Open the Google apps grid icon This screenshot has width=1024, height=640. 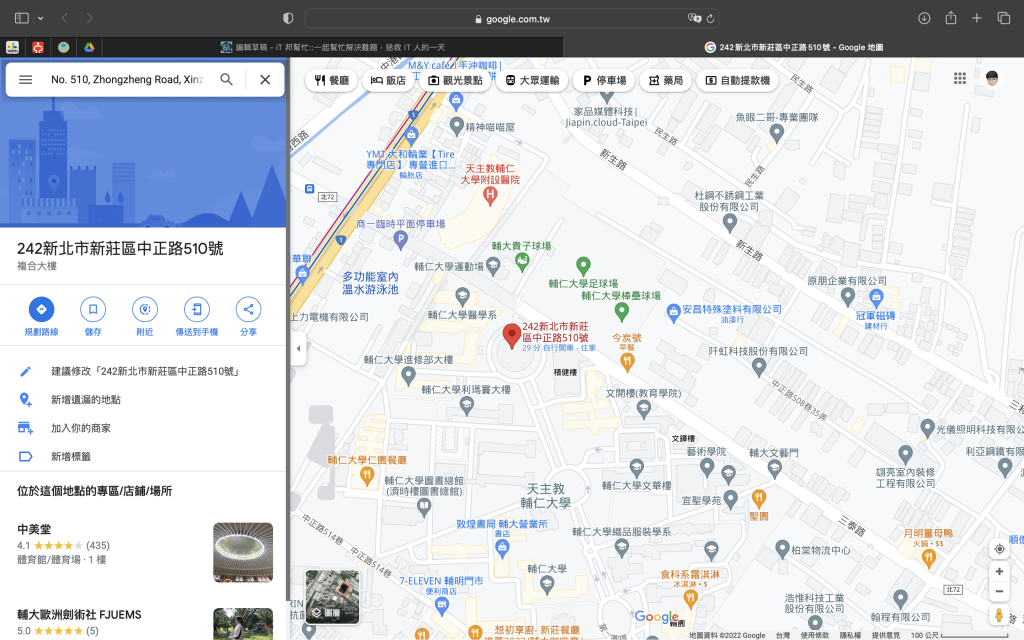pyautogui.click(x=959, y=78)
